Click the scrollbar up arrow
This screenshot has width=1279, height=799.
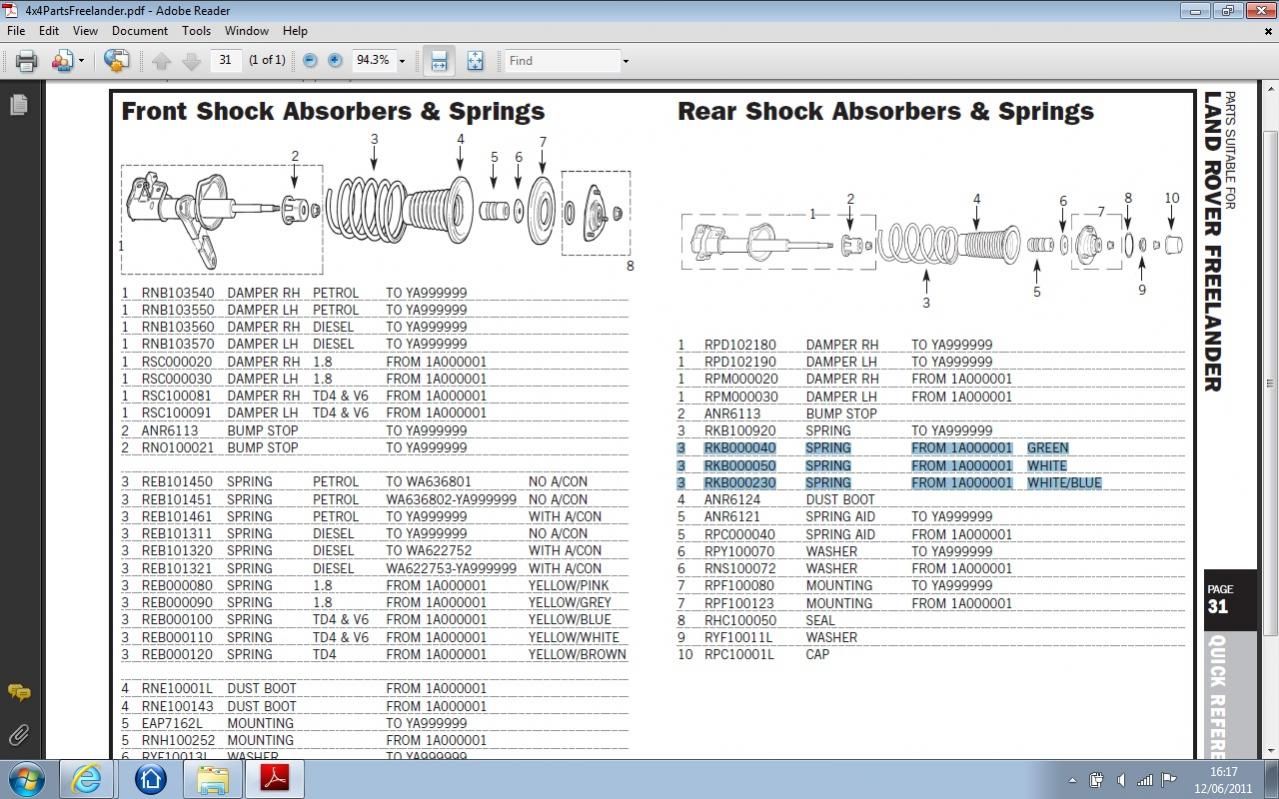tap(1271, 89)
